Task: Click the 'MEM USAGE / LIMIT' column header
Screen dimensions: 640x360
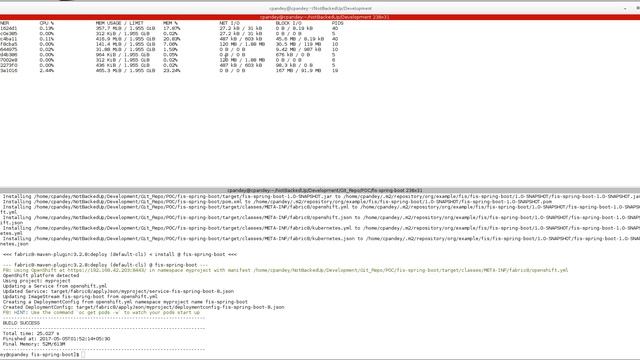Action: [120, 23]
